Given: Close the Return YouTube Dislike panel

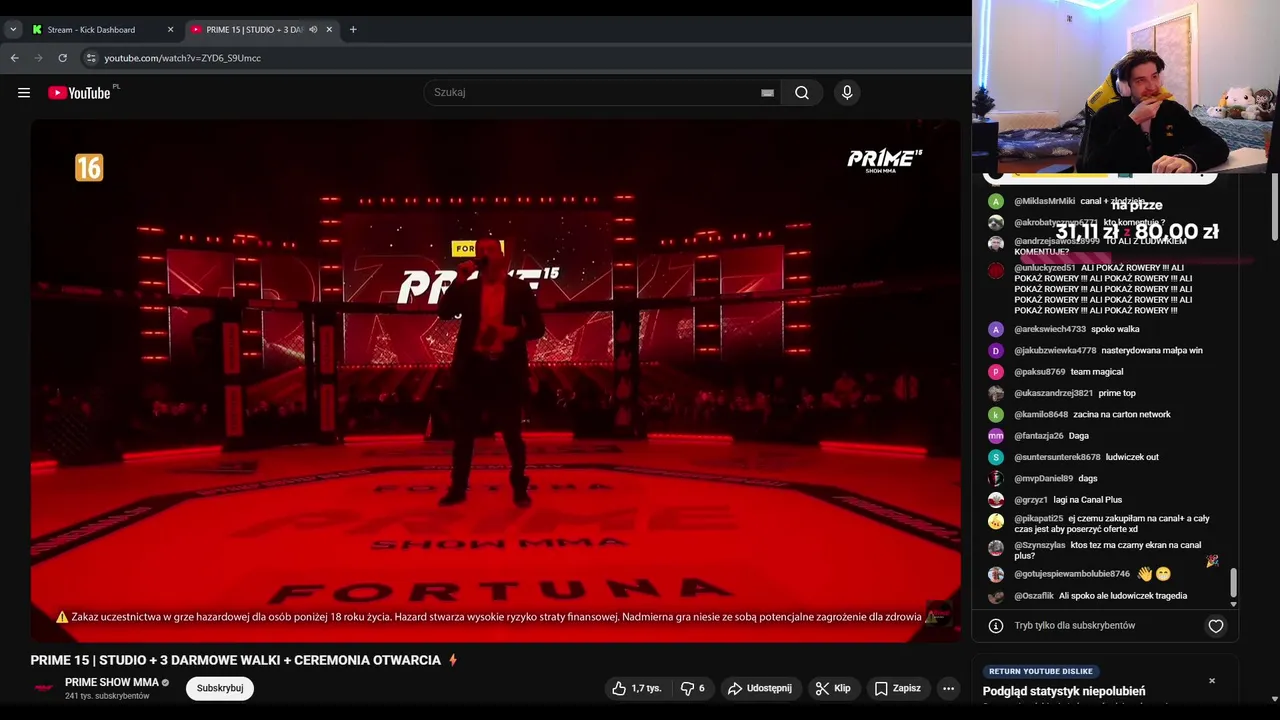Looking at the screenshot, I should tap(1212, 681).
